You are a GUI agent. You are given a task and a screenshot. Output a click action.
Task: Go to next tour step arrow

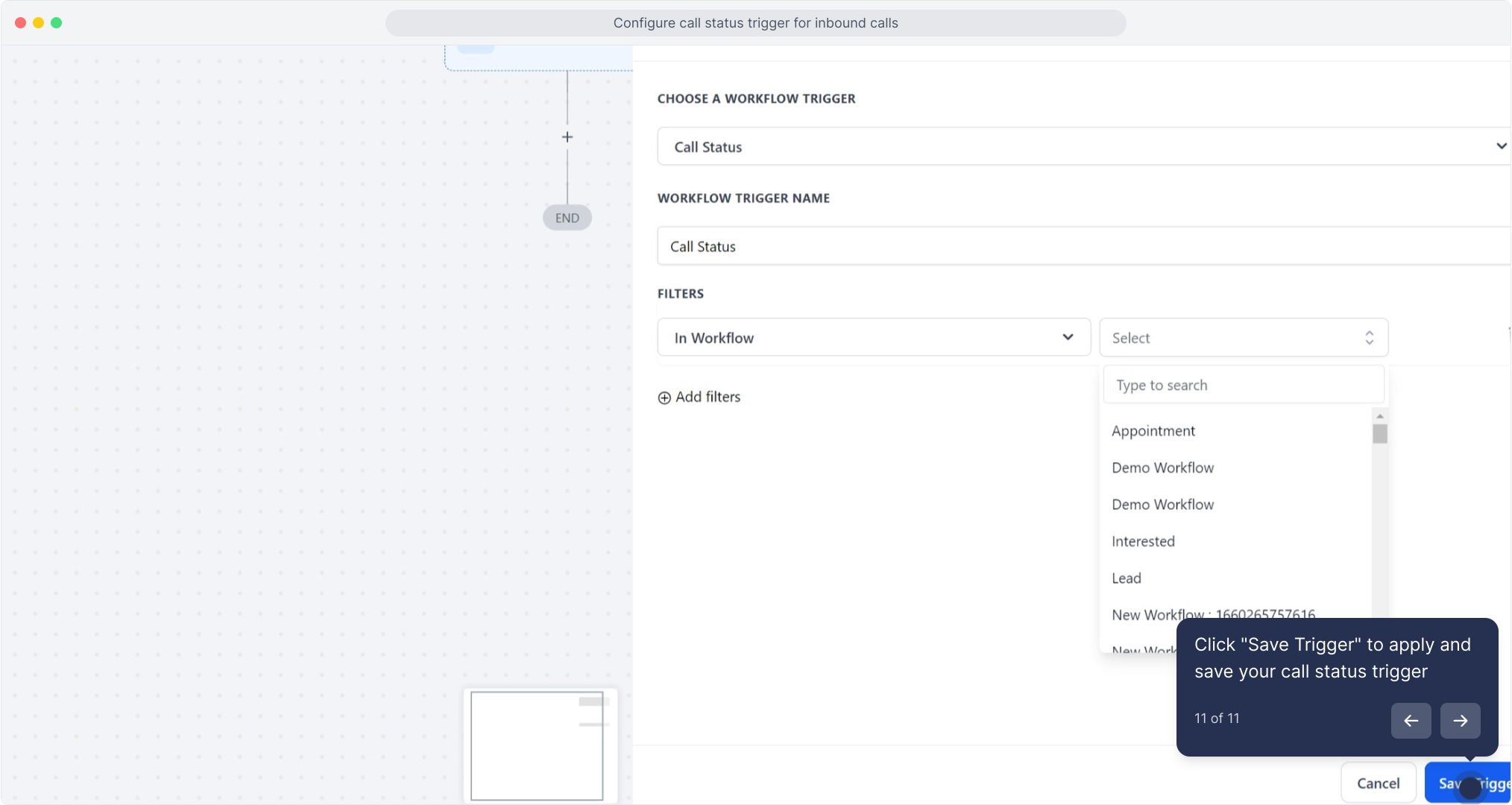click(x=1460, y=720)
